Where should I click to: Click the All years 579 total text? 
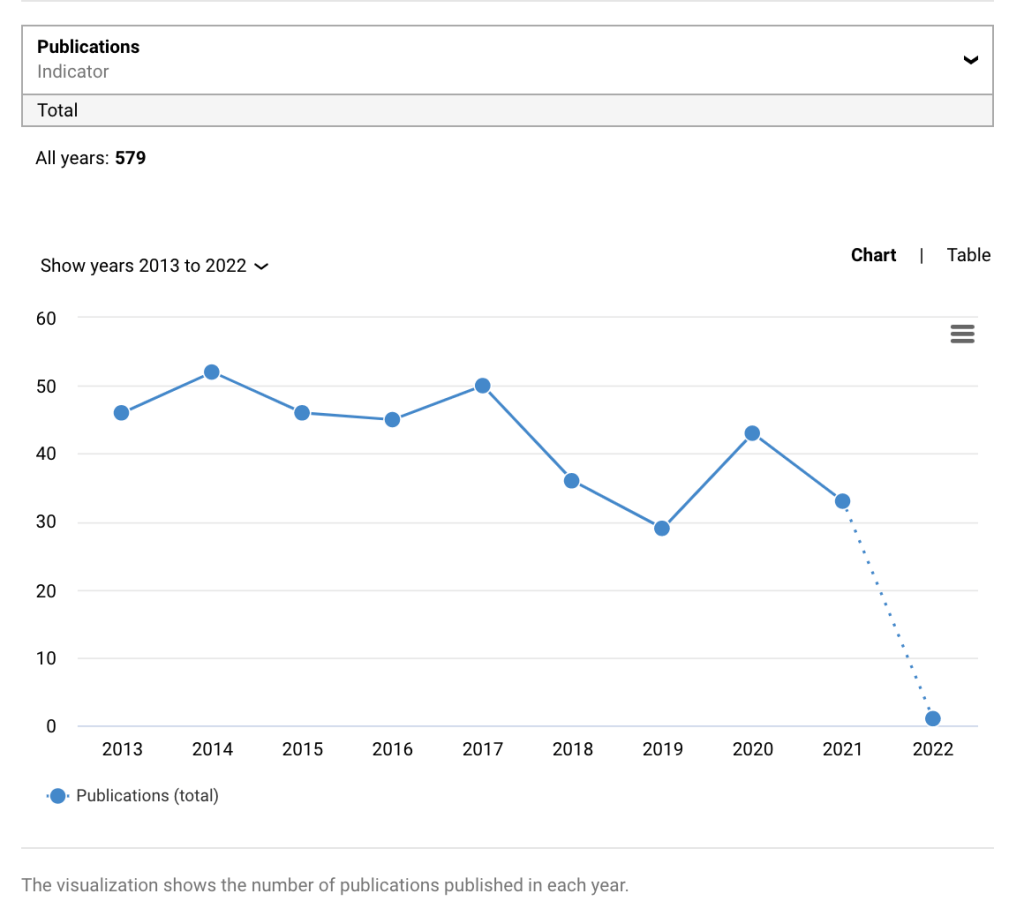(91, 158)
